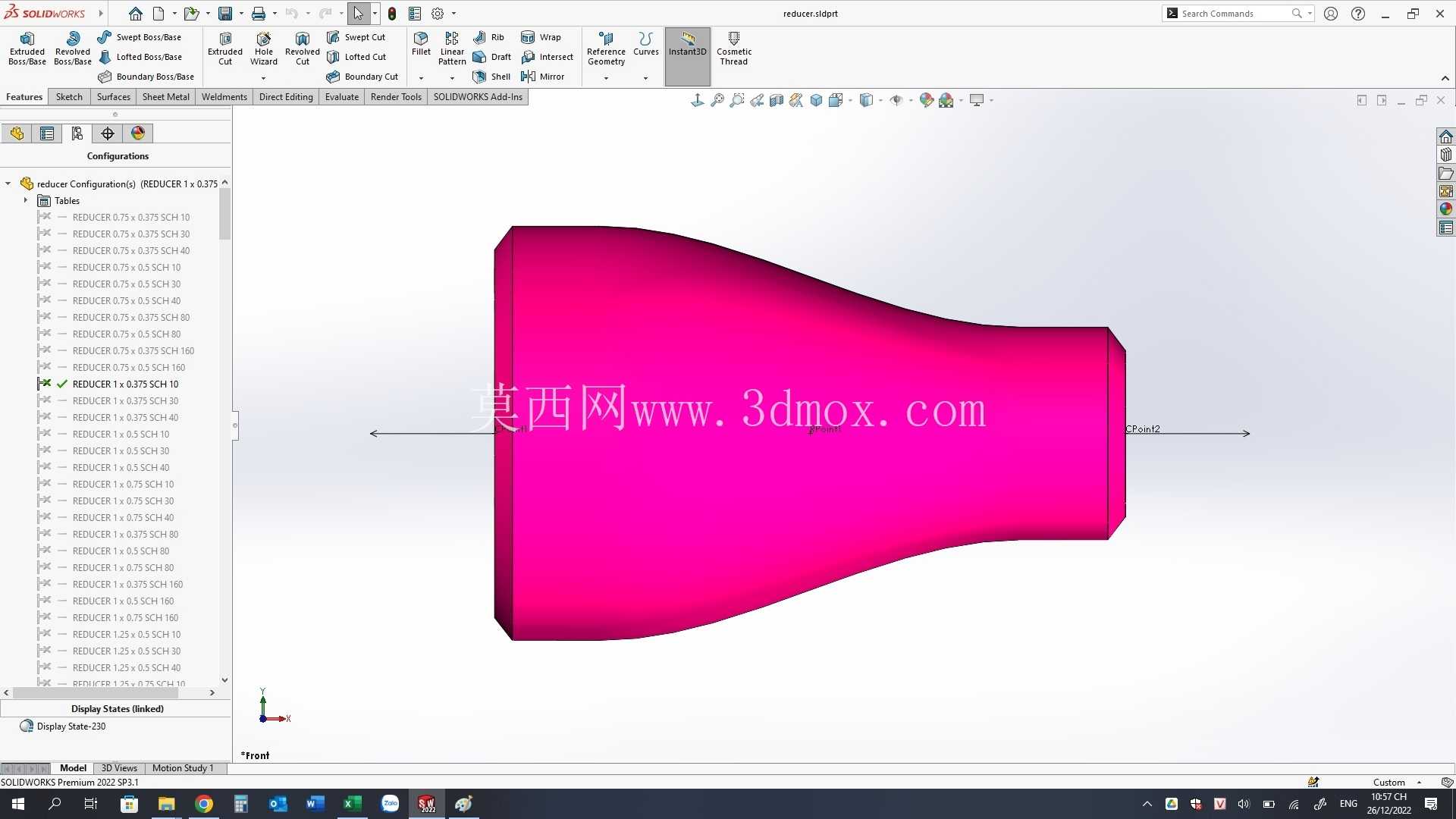The width and height of the screenshot is (1456, 819).
Task: Open the ConfigurationManager panel tab
Action: click(77, 133)
